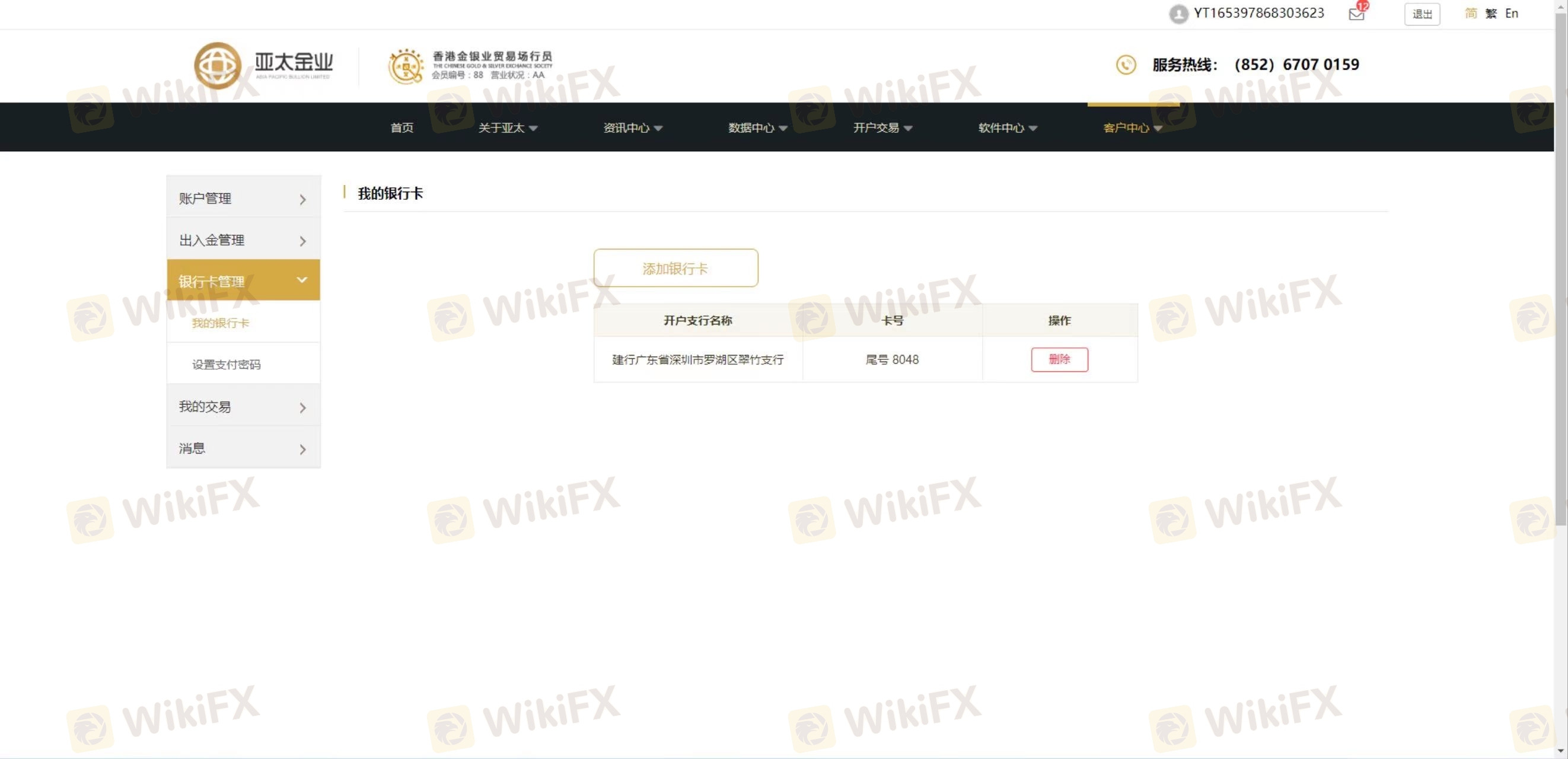The height and width of the screenshot is (759, 1568).
Task: Click the gold silver exchange society emblem
Action: [406, 66]
